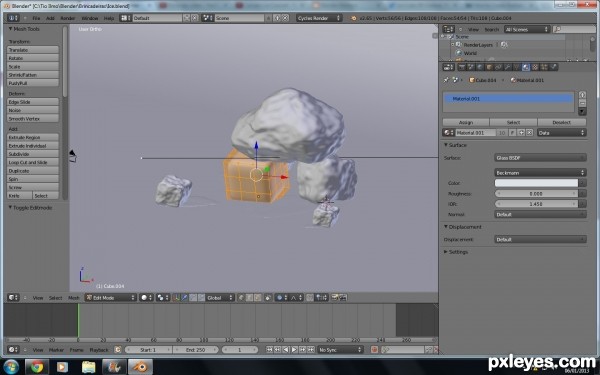Open the Data link dropdown
This screenshot has height=375, width=600.
click(x=561, y=132)
